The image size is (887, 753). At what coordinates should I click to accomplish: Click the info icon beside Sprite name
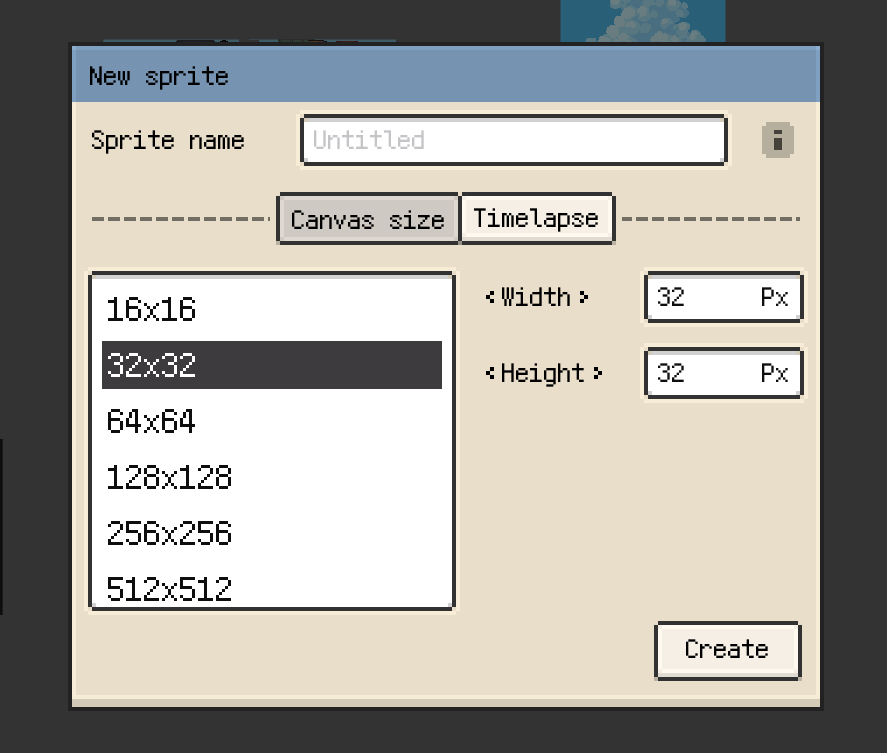777,140
